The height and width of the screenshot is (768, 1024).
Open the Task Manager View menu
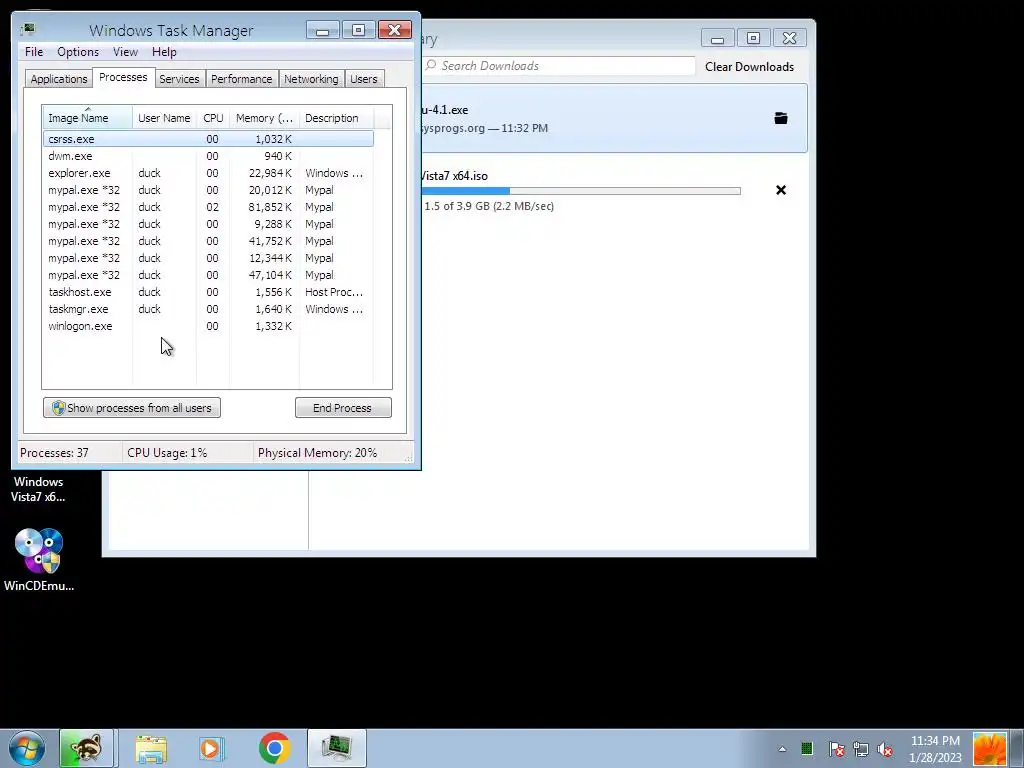pos(125,52)
